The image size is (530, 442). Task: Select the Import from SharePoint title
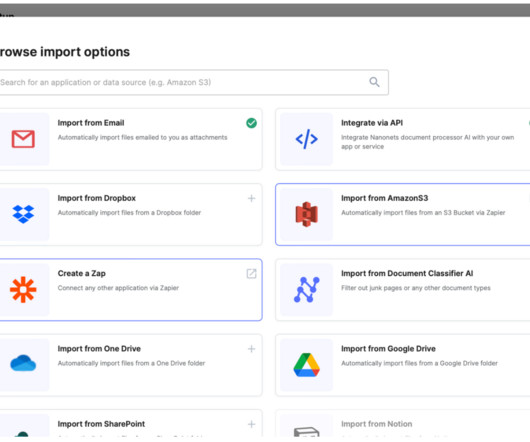click(101, 424)
